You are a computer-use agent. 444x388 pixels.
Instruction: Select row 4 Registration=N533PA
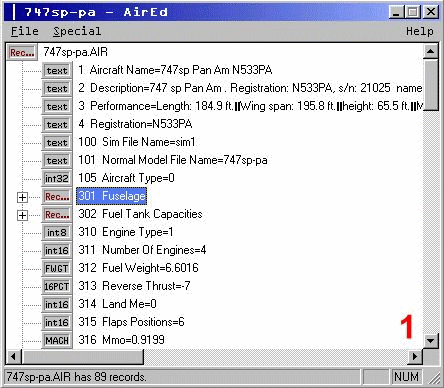135,124
